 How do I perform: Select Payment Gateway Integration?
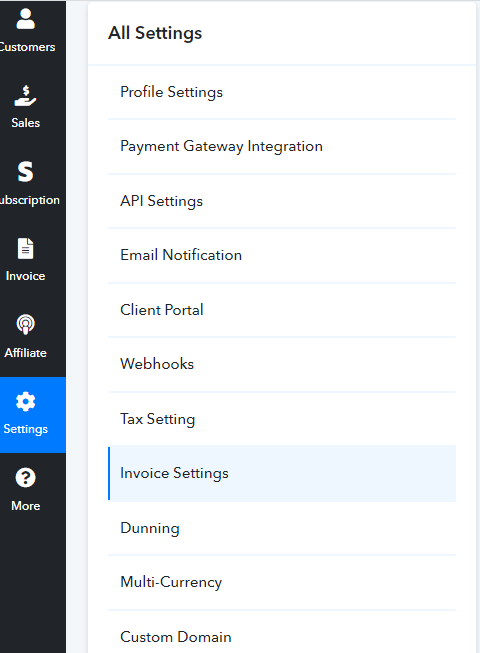[282, 147]
